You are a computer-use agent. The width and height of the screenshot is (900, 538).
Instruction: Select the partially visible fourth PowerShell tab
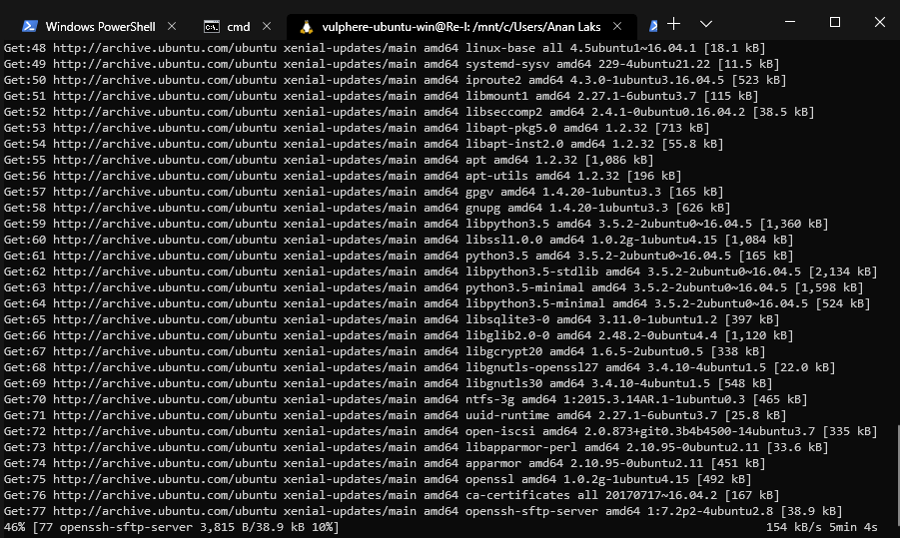point(653,26)
